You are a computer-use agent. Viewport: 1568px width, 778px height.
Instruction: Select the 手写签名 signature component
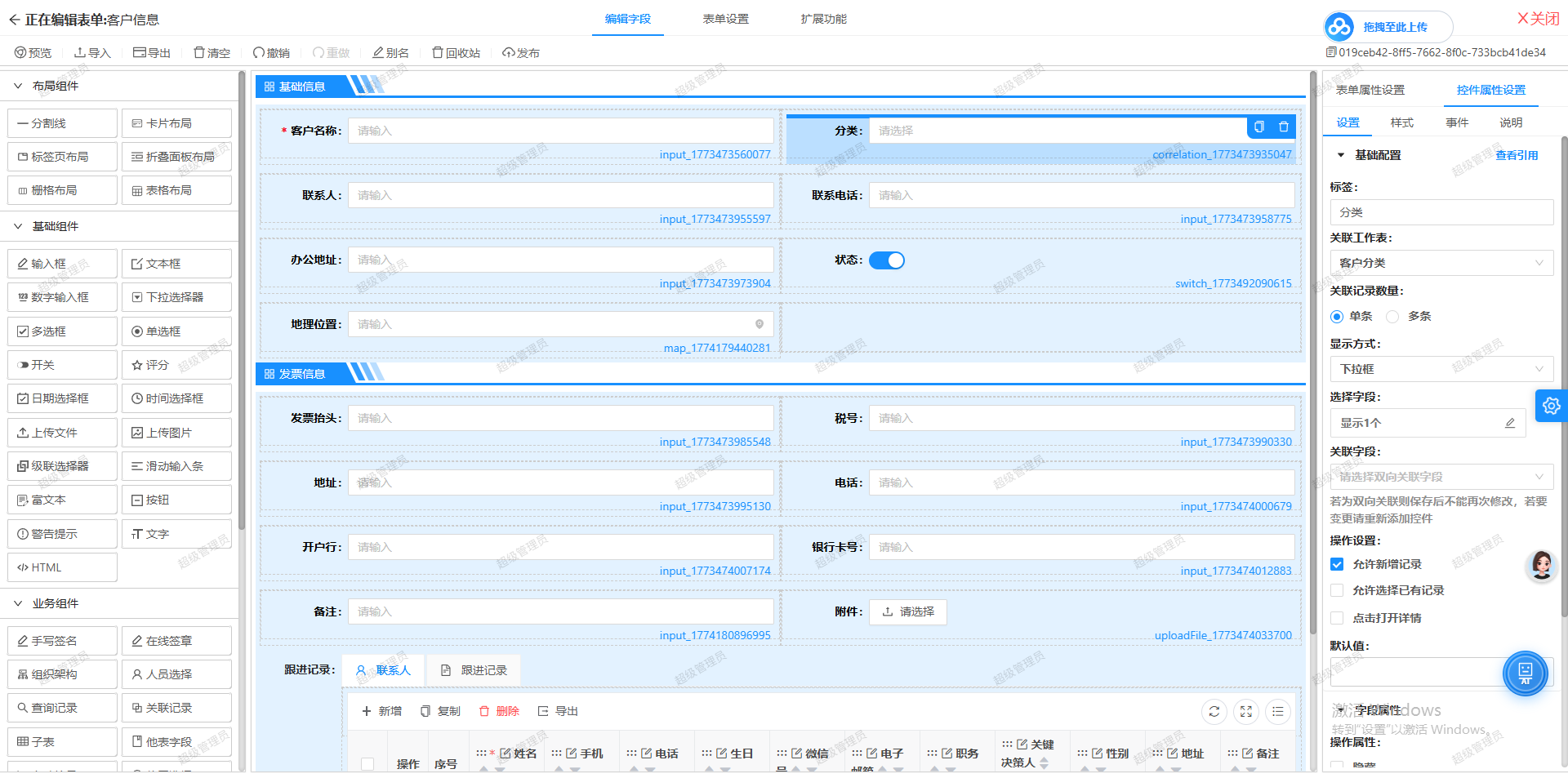62,641
